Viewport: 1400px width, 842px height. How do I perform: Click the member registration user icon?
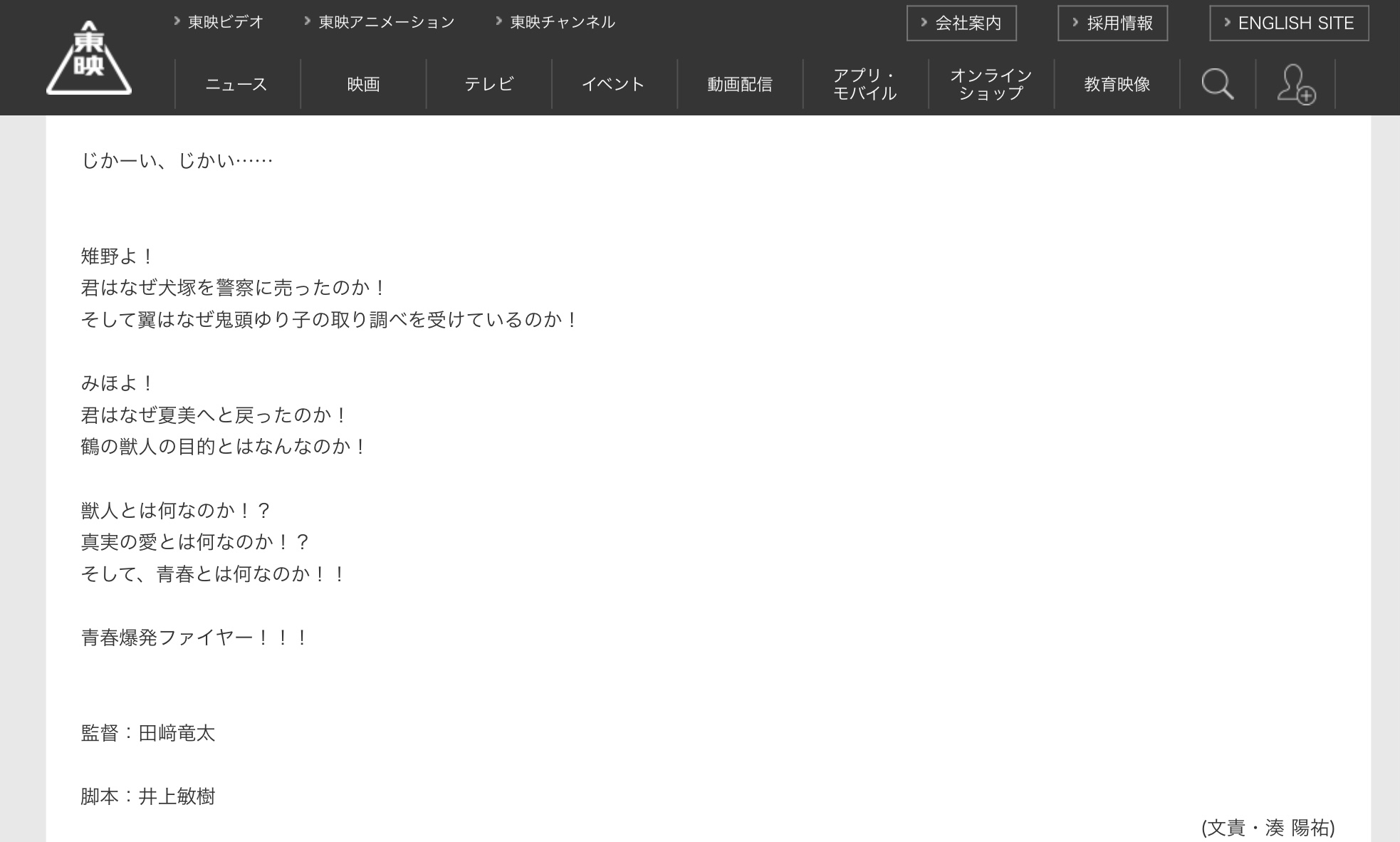(x=1296, y=85)
